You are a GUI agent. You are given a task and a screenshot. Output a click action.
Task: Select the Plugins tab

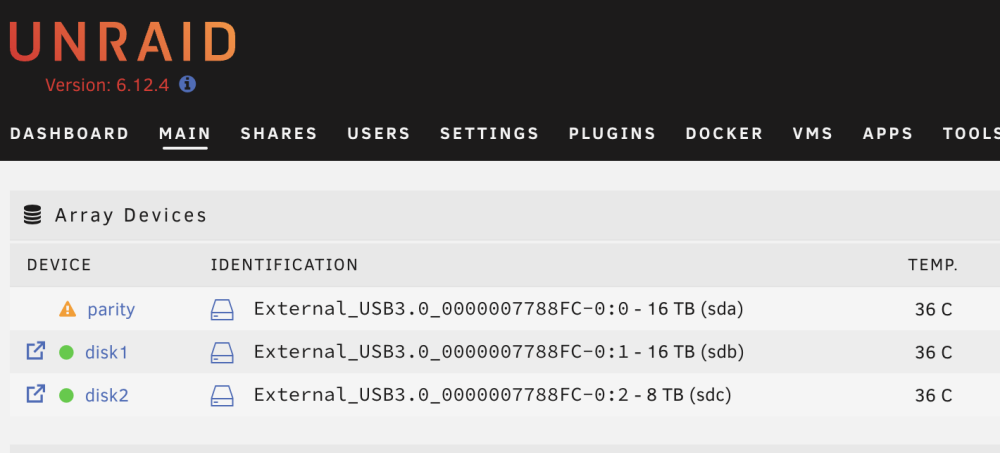(612, 133)
